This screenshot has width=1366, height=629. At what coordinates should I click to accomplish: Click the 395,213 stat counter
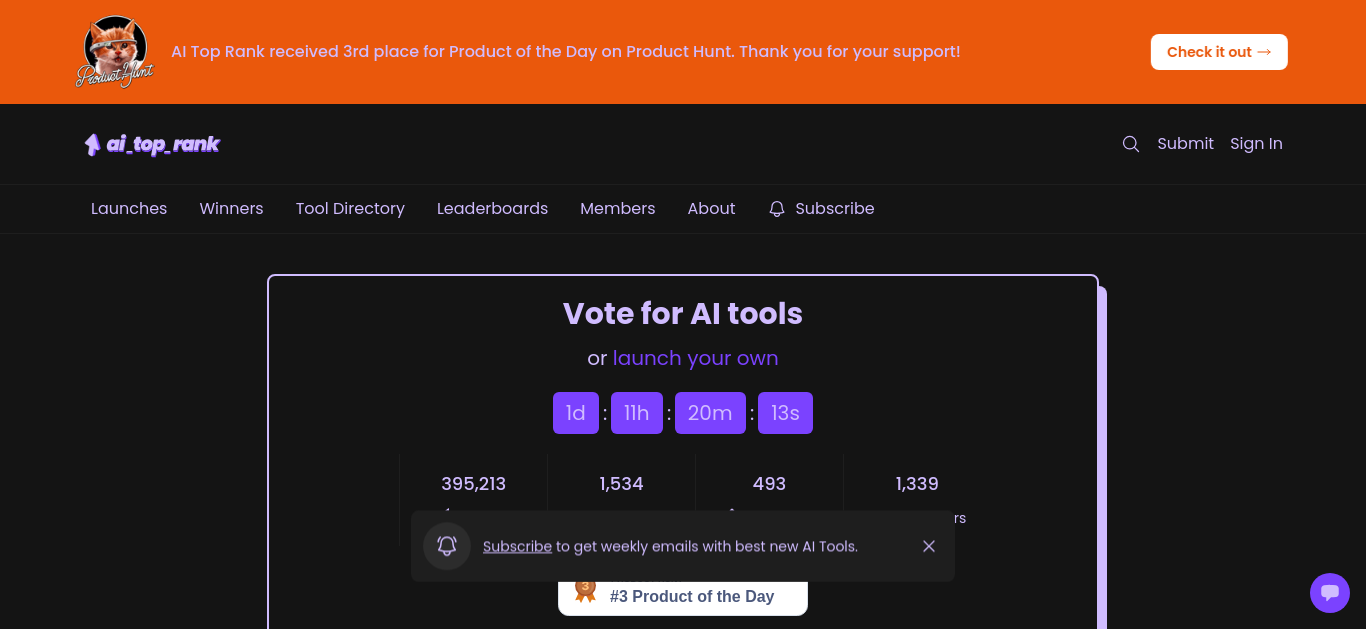click(474, 484)
